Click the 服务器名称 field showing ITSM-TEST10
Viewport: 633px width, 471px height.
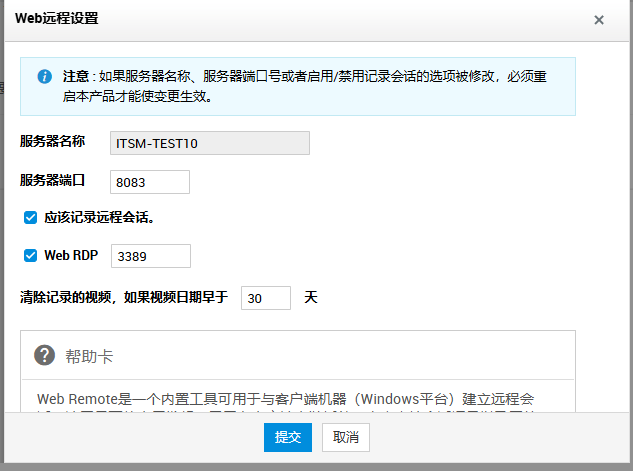point(209,143)
